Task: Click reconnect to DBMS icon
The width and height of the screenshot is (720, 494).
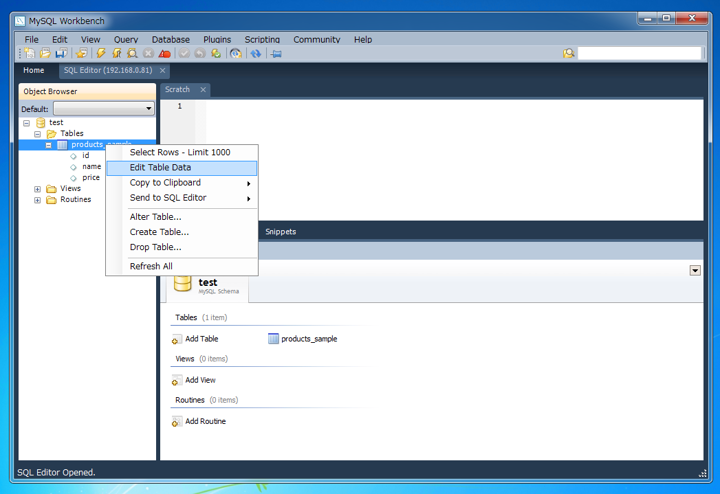Action: click(236, 53)
